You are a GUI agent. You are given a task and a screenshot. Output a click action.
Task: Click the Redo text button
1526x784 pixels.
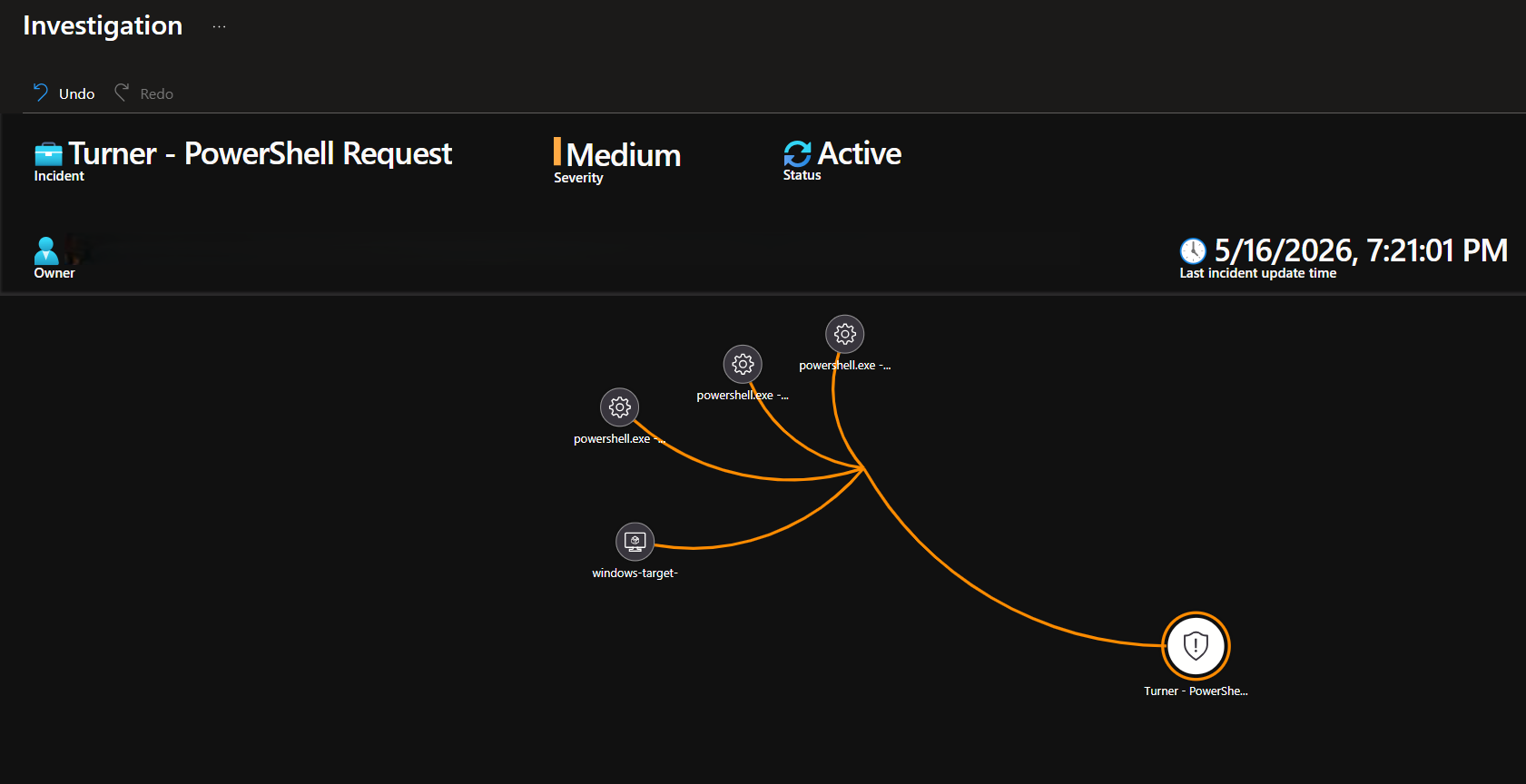coord(156,93)
